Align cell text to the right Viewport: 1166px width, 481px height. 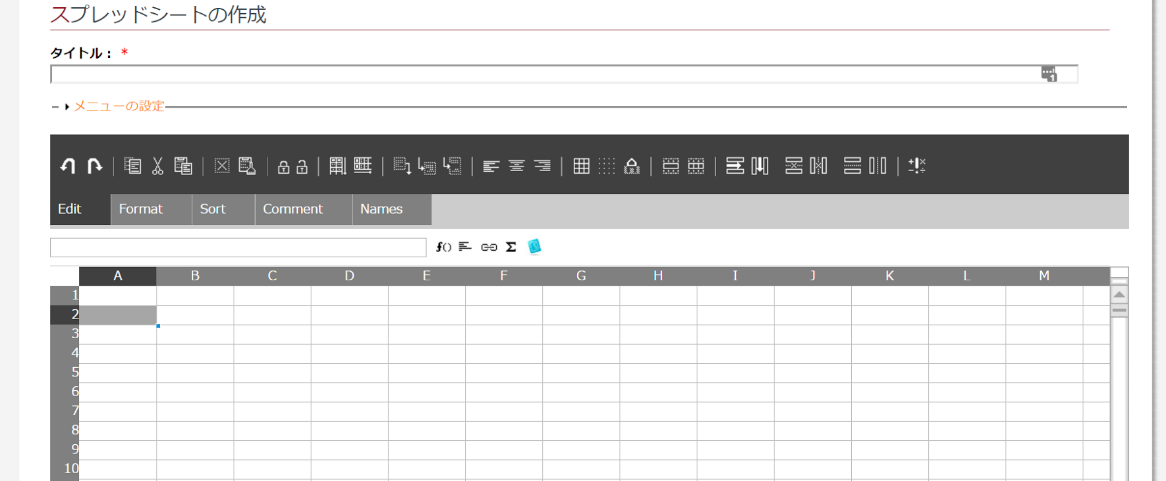coord(542,167)
